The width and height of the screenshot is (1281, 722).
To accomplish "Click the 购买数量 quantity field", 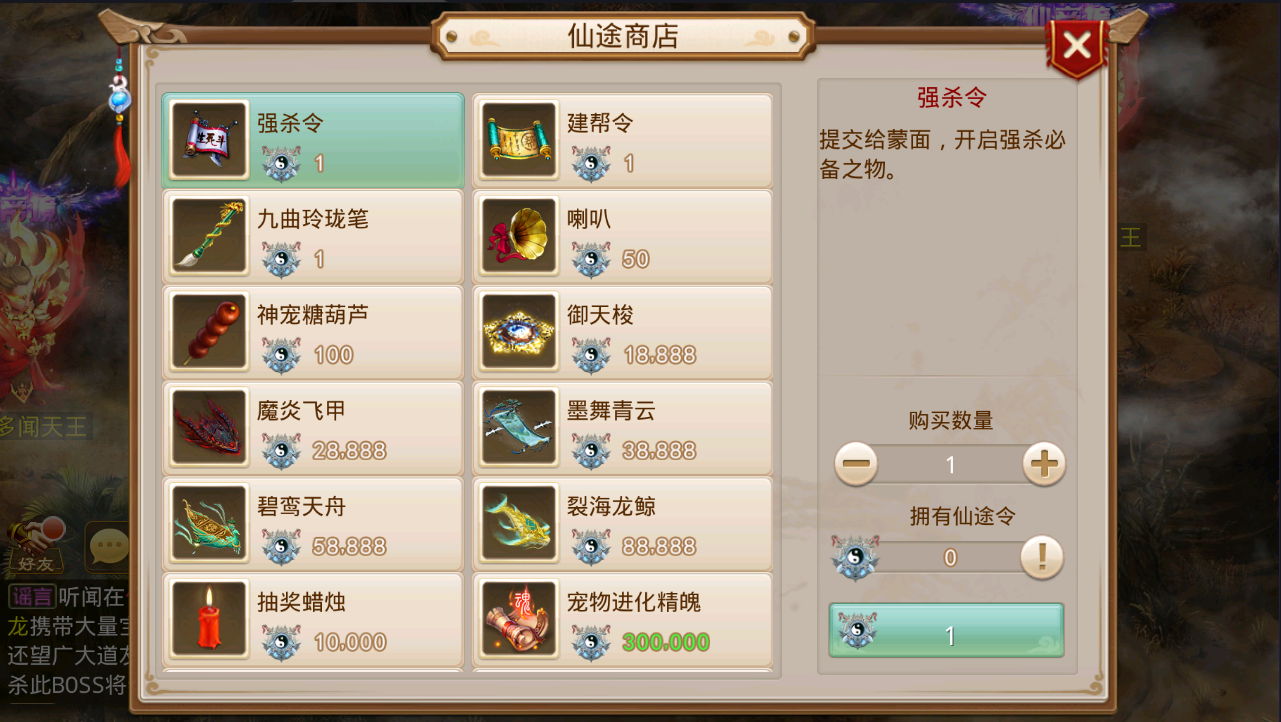I will (950, 465).
